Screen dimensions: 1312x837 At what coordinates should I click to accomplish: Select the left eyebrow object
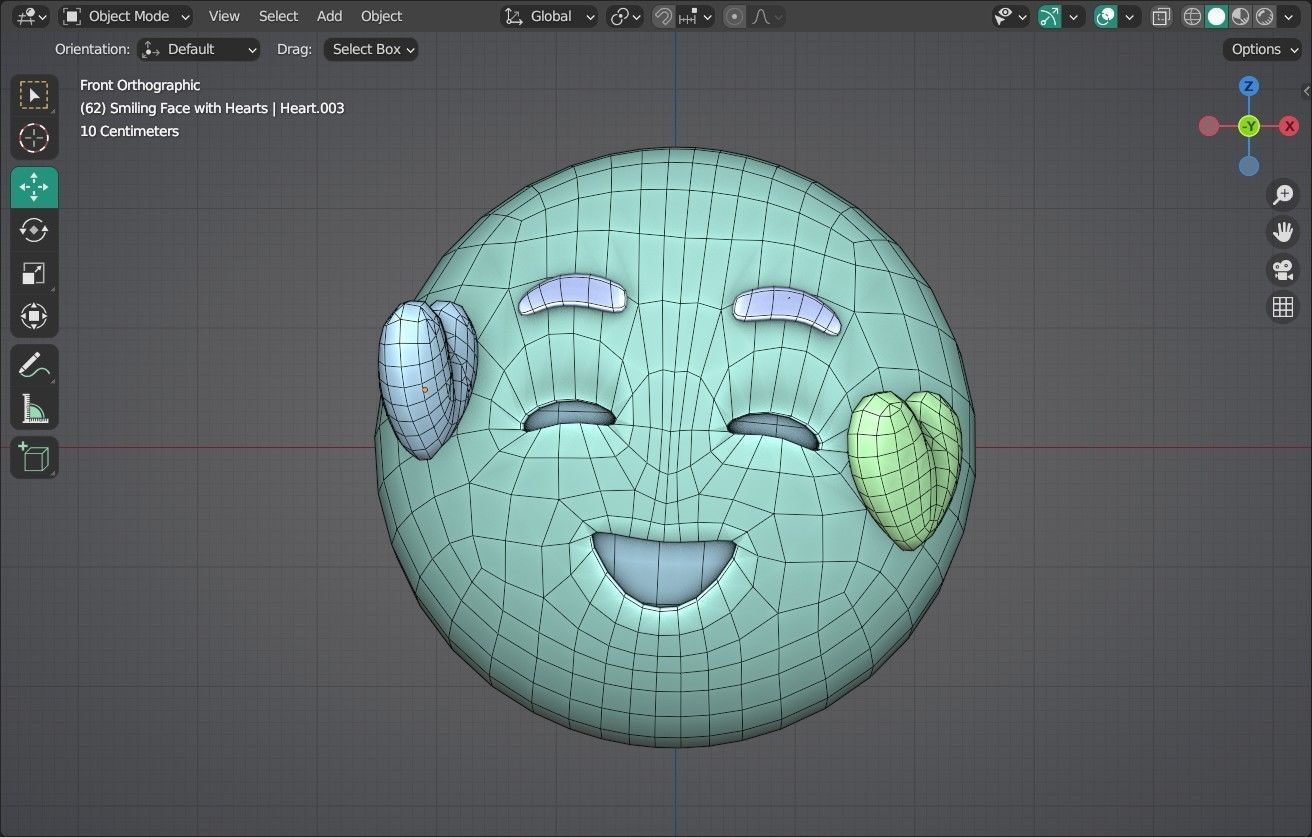[x=572, y=295]
